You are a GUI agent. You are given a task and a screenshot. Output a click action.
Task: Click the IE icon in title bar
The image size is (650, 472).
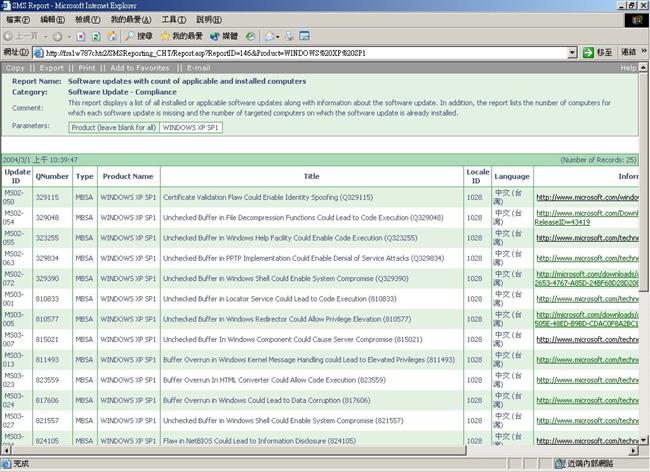coord(5,5)
